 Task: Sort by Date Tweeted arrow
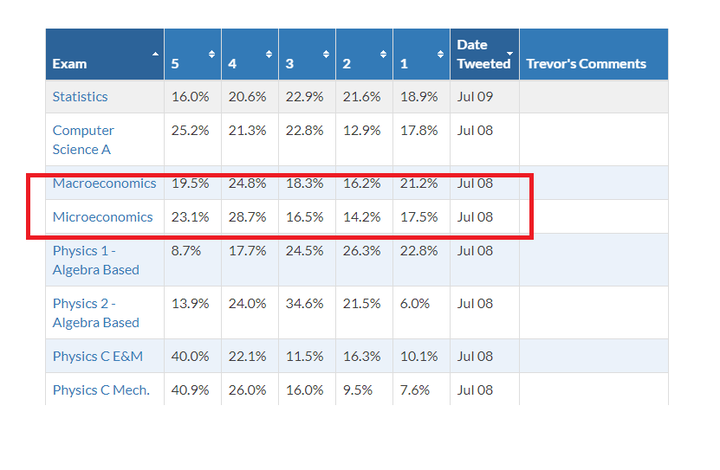(x=510, y=52)
